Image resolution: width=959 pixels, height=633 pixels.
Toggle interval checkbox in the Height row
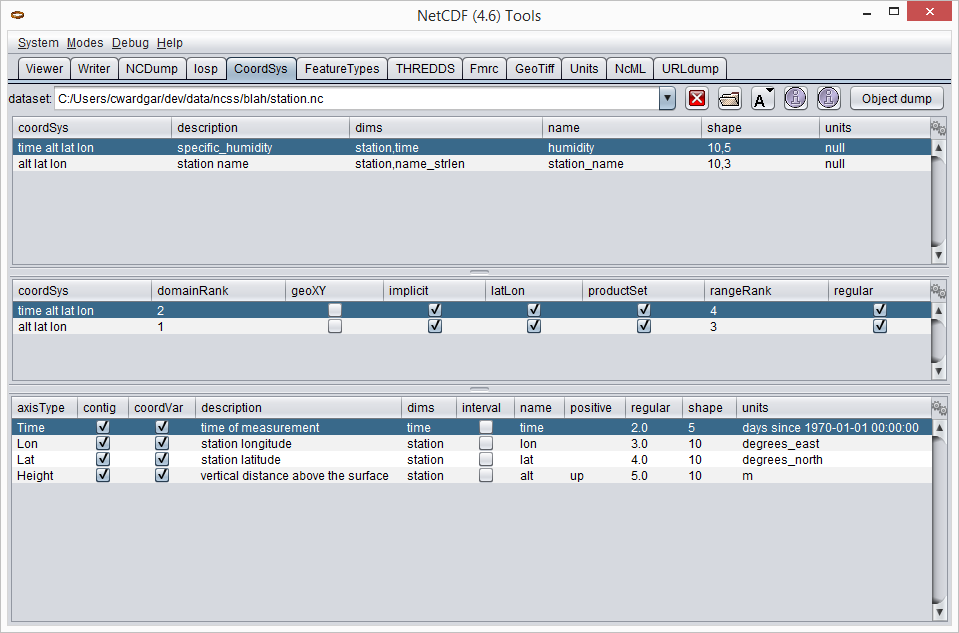(486, 476)
